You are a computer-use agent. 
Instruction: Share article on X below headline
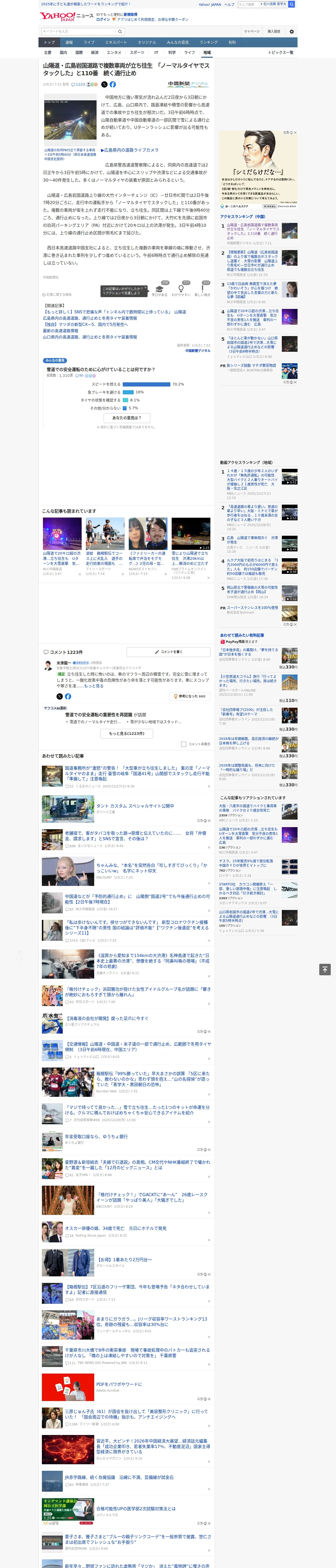(104, 85)
